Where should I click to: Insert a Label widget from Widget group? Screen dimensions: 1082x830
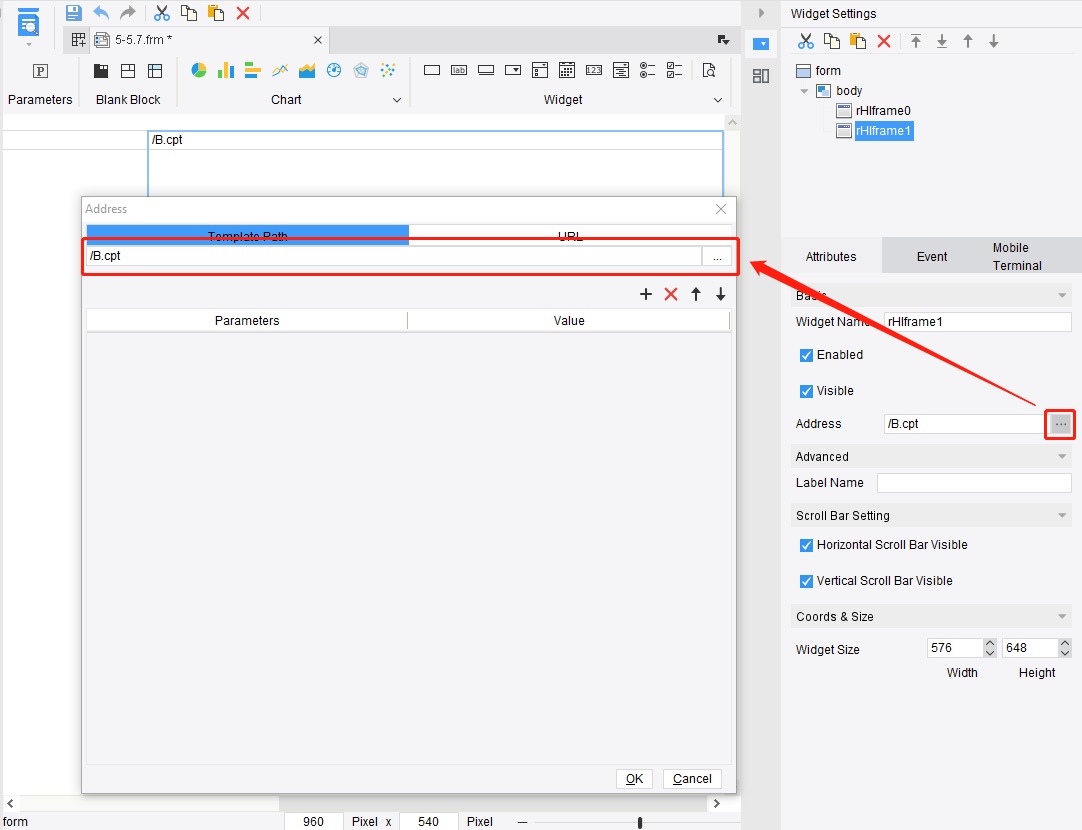click(x=459, y=70)
